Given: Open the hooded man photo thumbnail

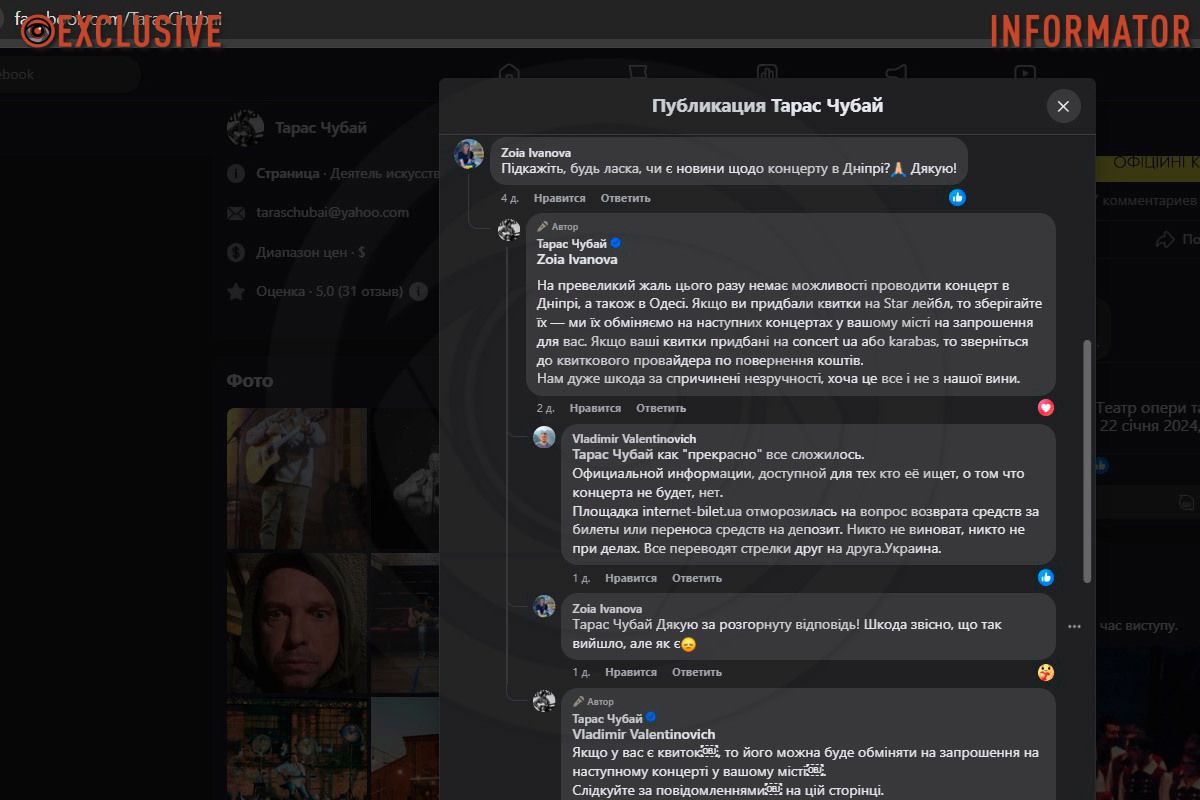Looking at the screenshot, I should click(296, 622).
